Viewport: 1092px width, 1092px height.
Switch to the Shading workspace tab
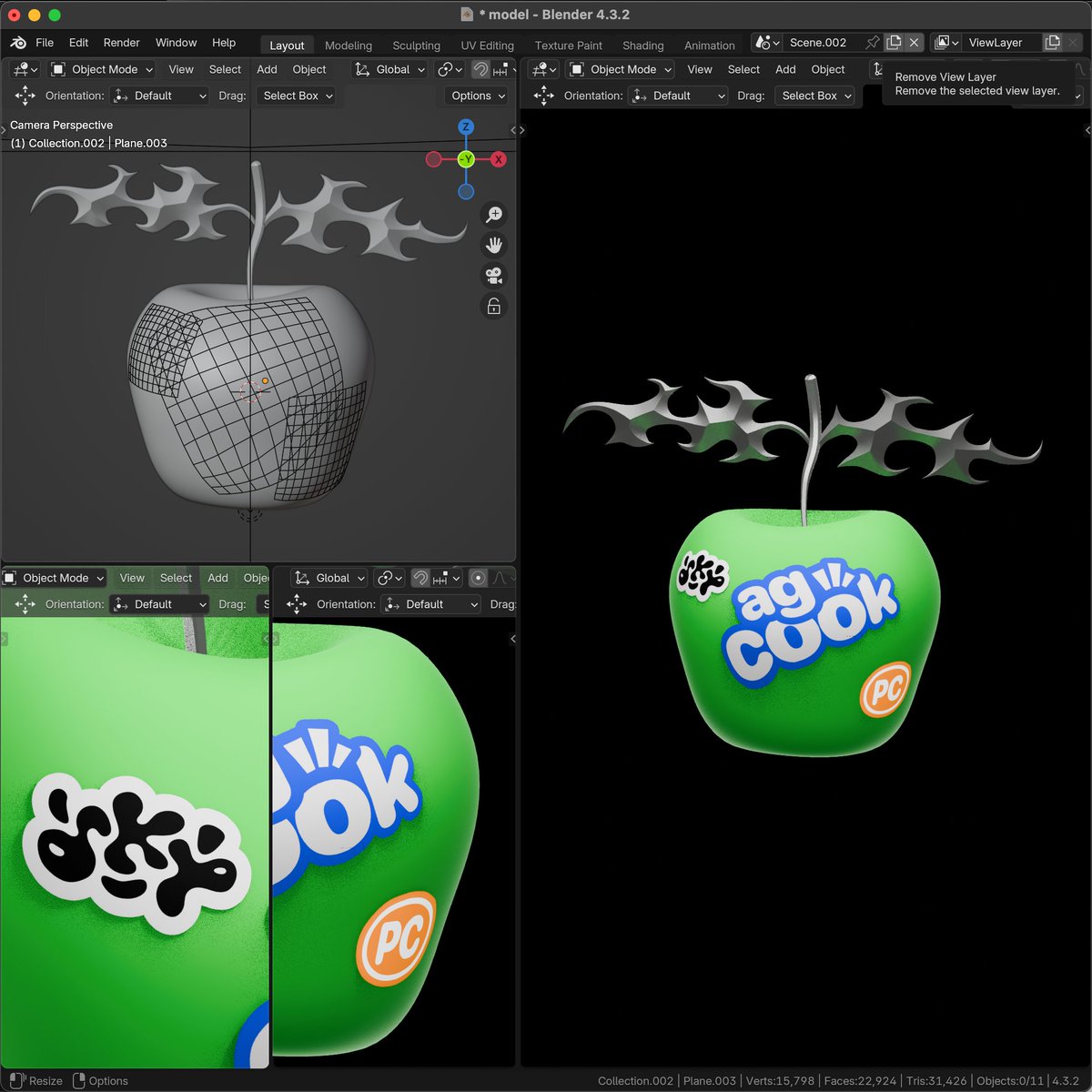[643, 45]
